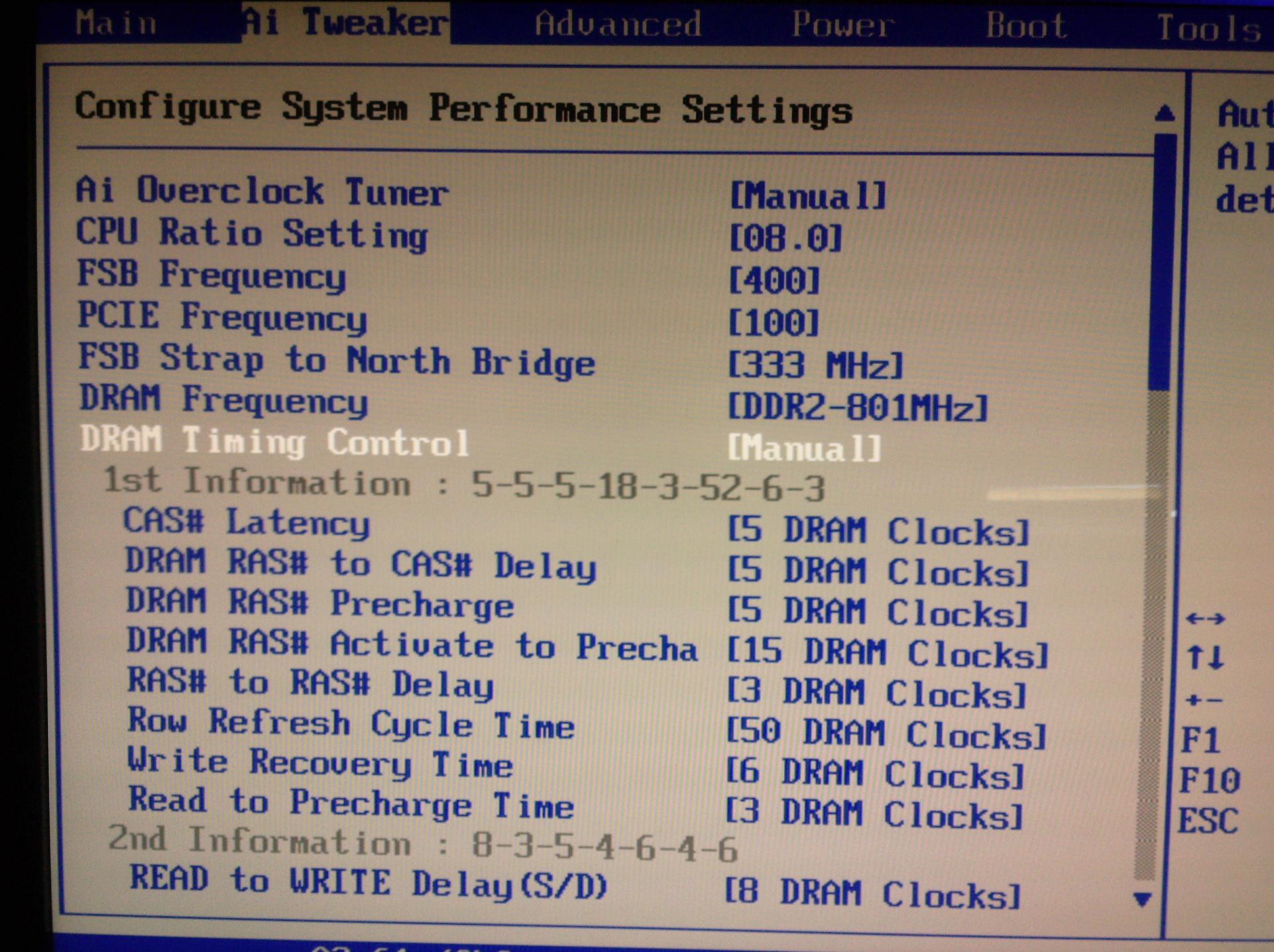
Task: Click the plus-minus key hint
Action: tap(1205, 699)
